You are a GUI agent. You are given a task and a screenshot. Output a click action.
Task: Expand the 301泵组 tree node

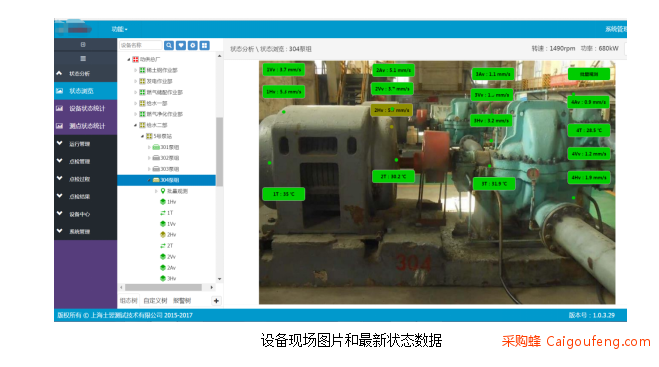click(149, 147)
